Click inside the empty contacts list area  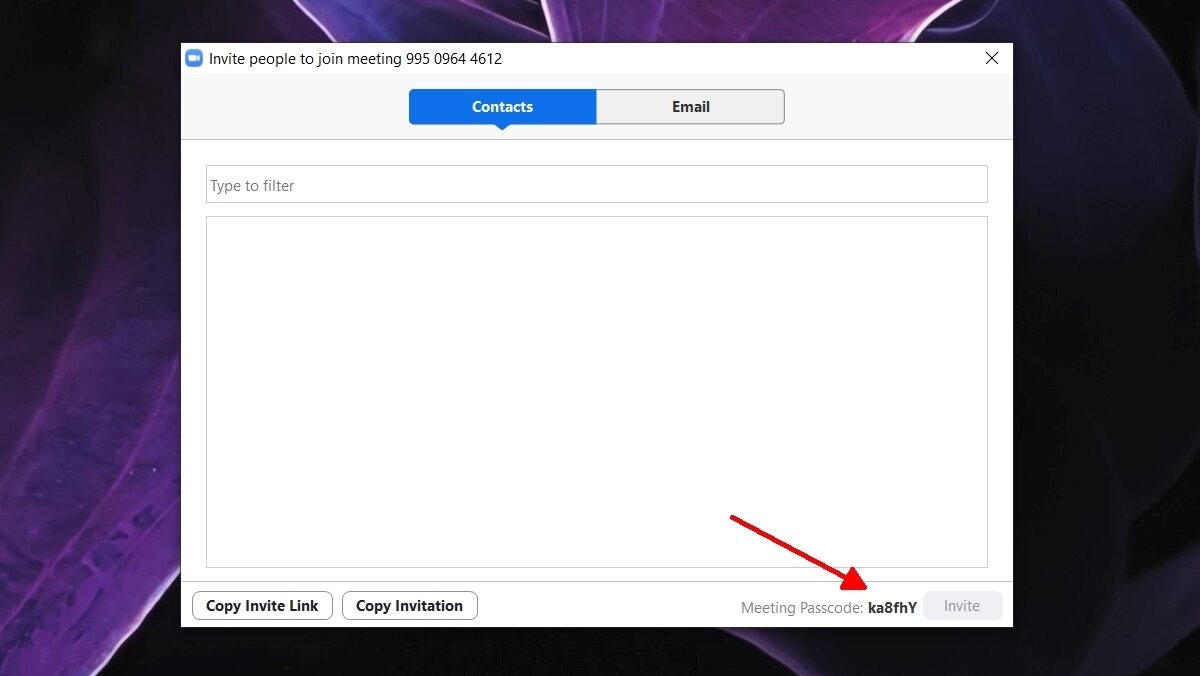pyautogui.click(x=597, y=390)
